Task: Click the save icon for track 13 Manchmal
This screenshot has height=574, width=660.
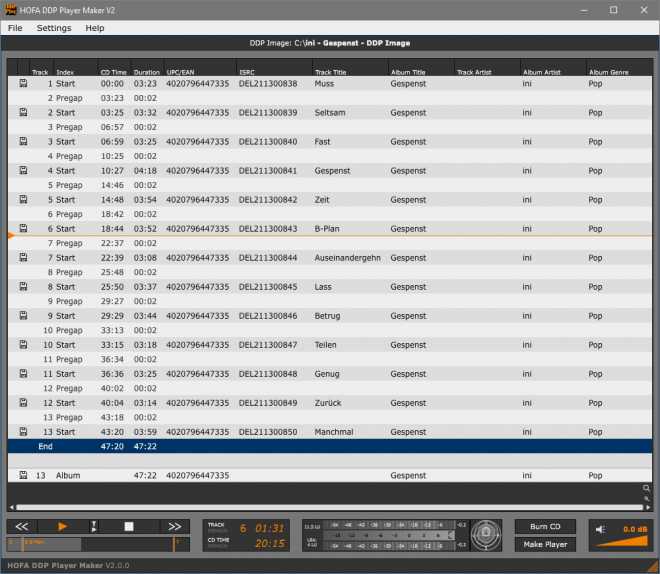Action: (23, 432)
